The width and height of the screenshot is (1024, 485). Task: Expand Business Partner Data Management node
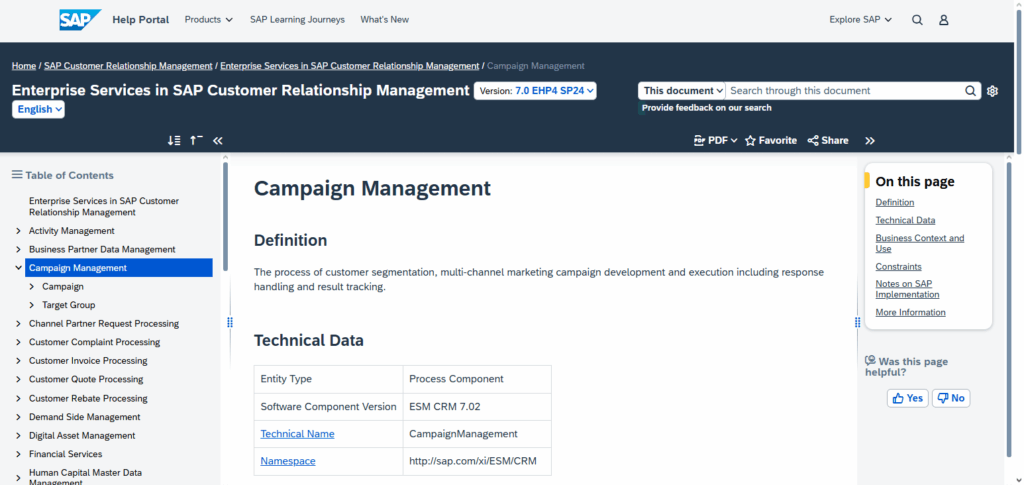[18, 249]
